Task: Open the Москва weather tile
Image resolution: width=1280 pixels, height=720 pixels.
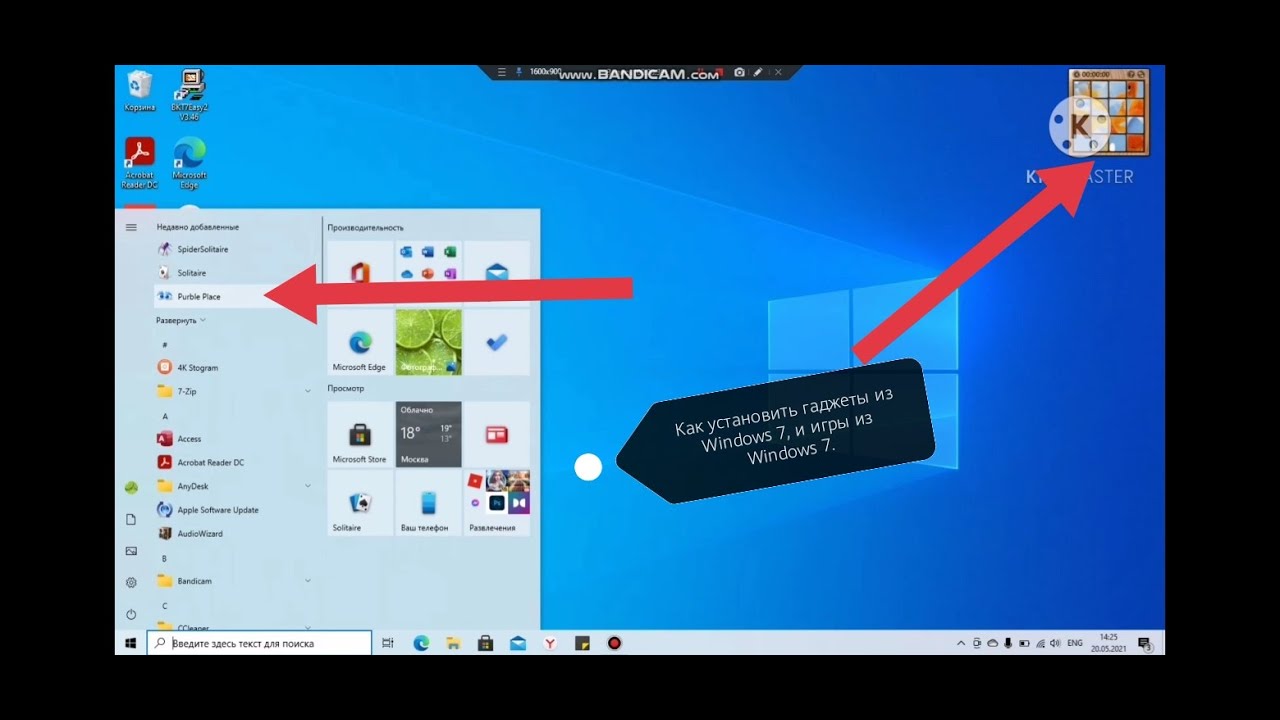Action: coord(428,434)
